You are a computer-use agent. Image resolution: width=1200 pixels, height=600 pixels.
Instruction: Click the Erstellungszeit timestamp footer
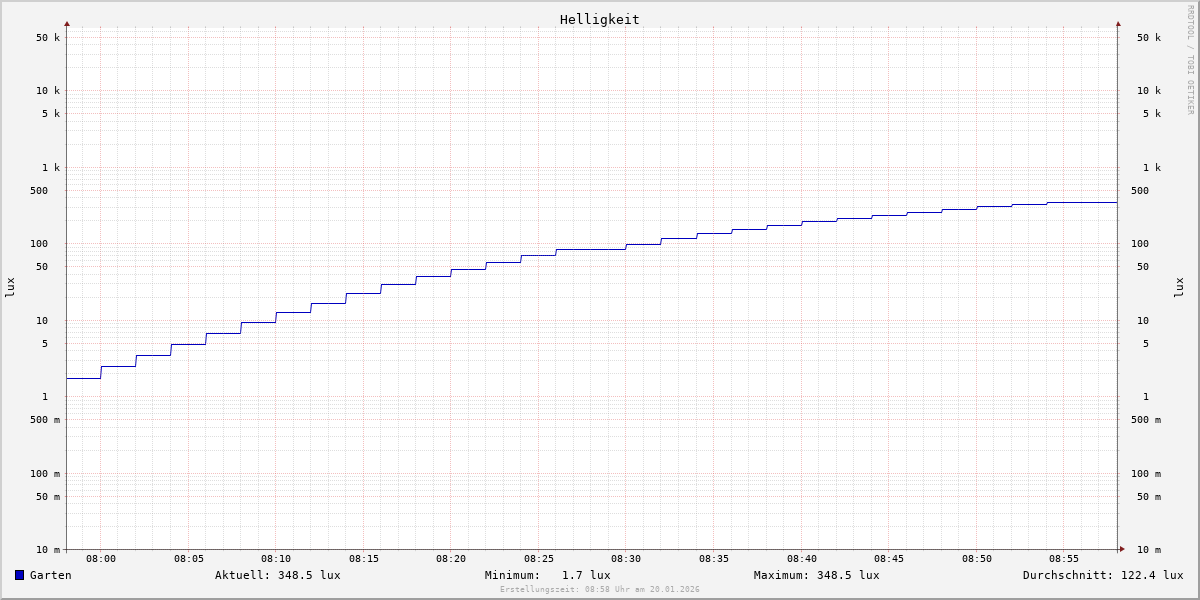pyautogui.click(x=600, y=590)
